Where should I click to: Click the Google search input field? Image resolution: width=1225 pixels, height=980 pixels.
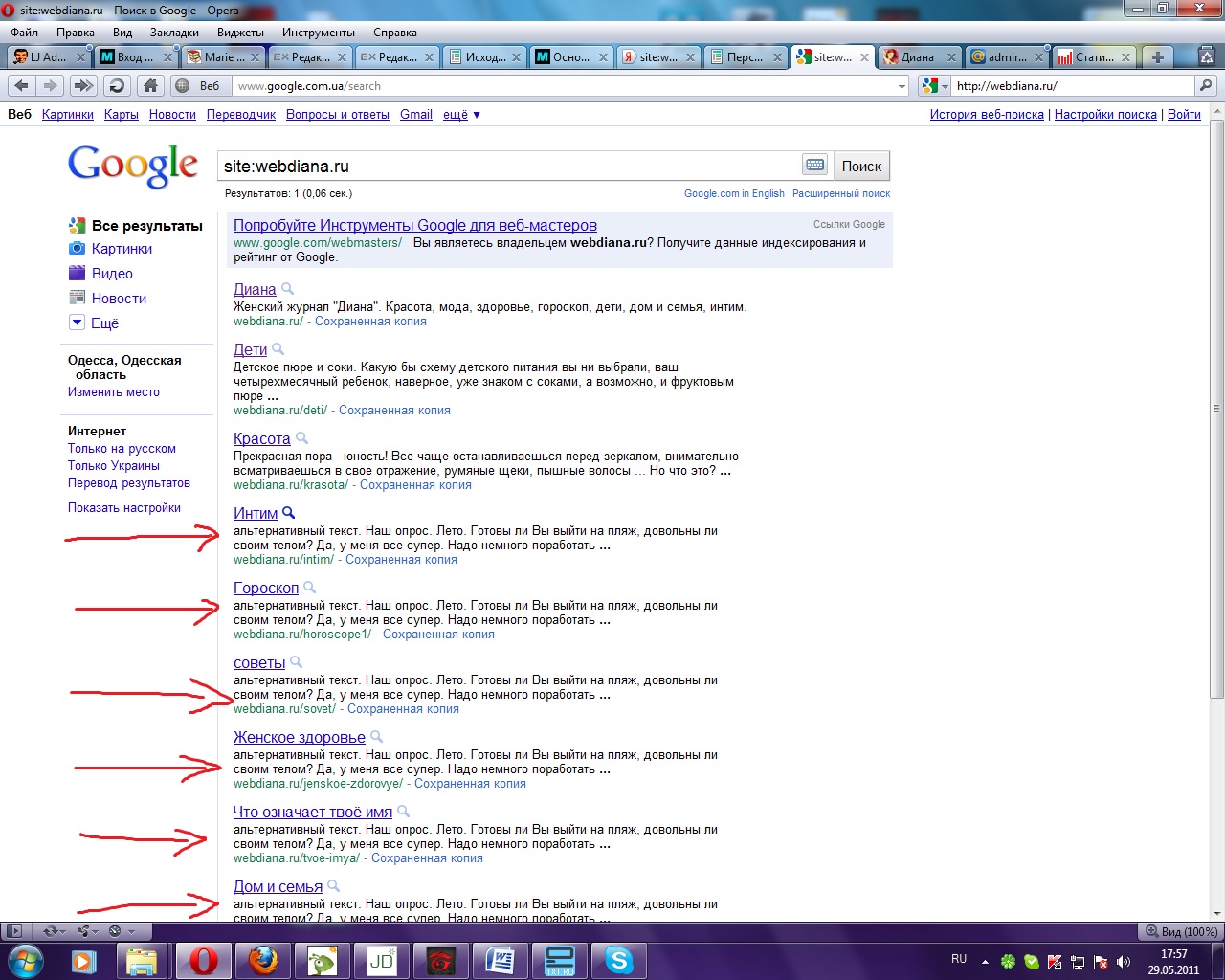[509, 166]
